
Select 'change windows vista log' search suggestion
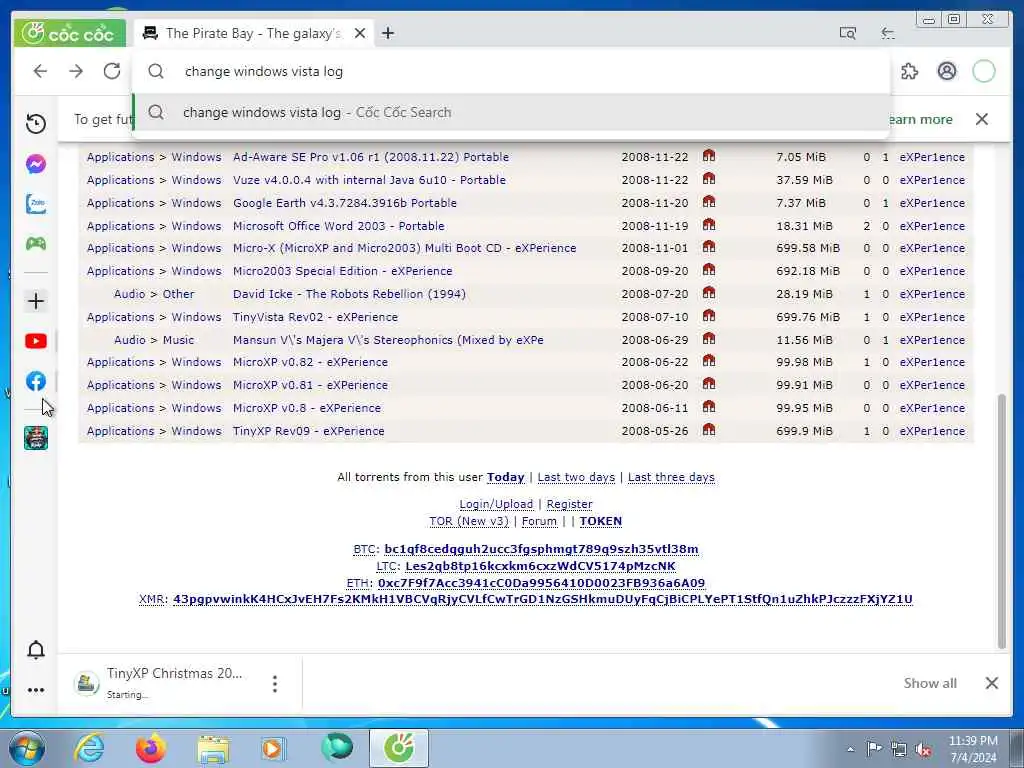click(511, 112)
